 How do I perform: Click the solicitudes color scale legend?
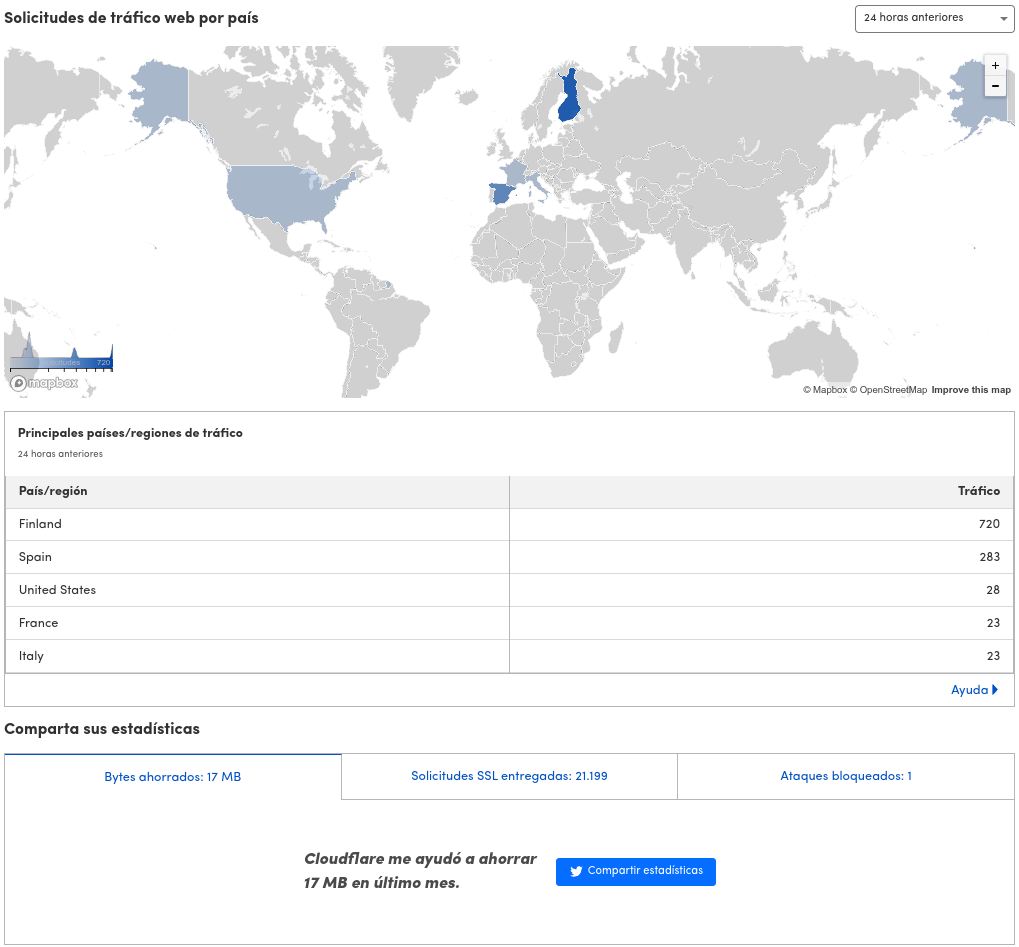click(x=60, y=360)
